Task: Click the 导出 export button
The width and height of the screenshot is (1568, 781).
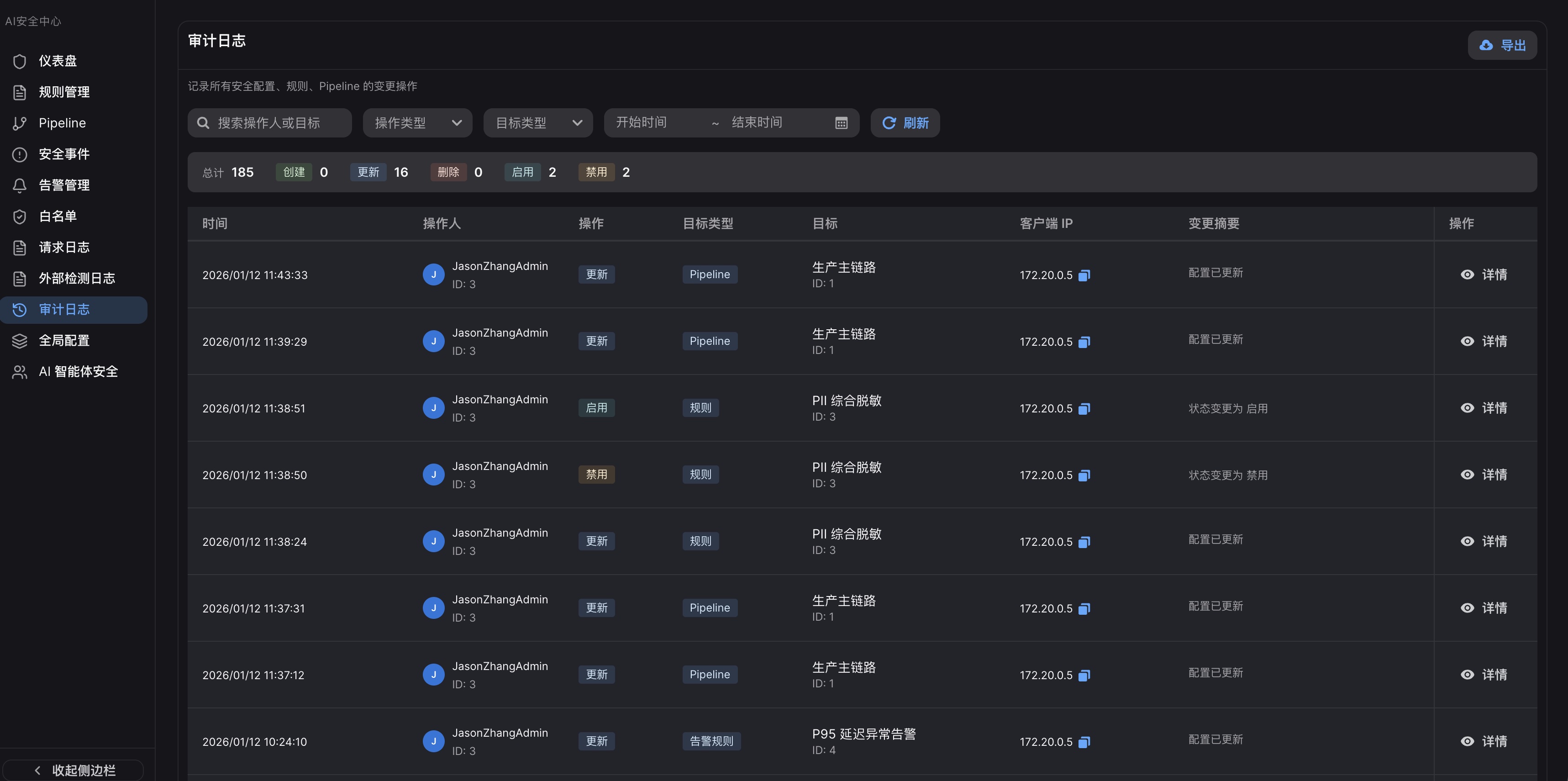Action: (x=1502, y=44)
